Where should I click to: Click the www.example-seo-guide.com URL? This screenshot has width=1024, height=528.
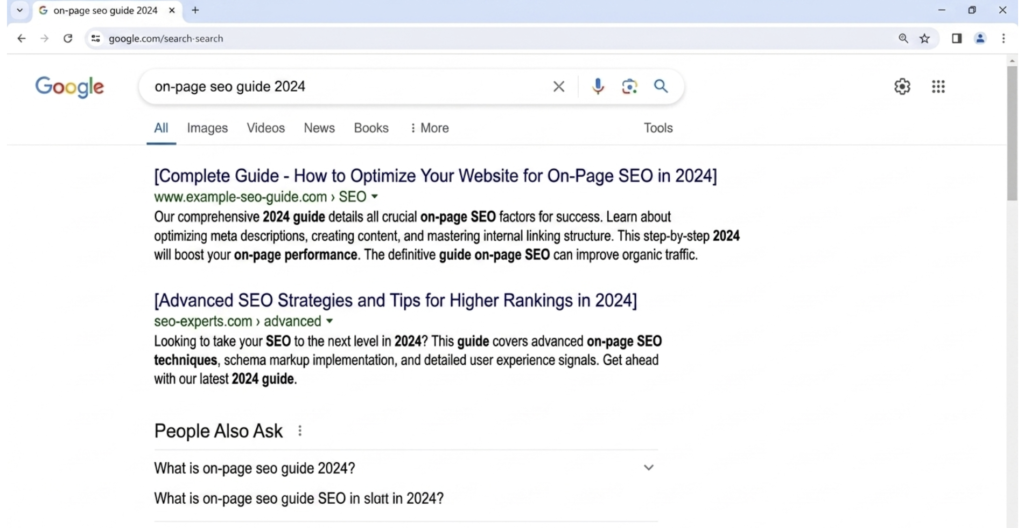(x=240, y=197)
